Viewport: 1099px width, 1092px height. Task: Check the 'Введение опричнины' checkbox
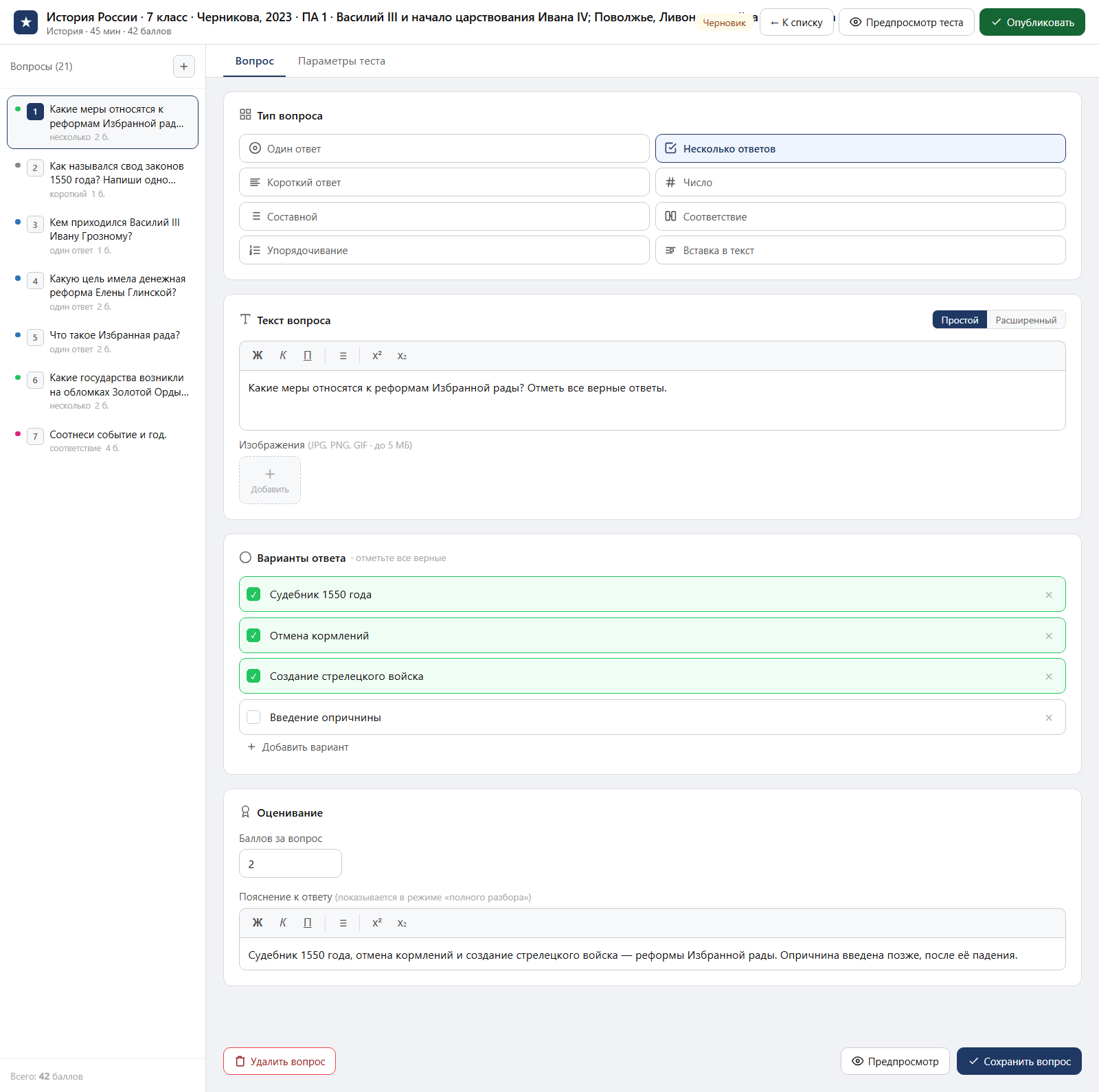253,718
